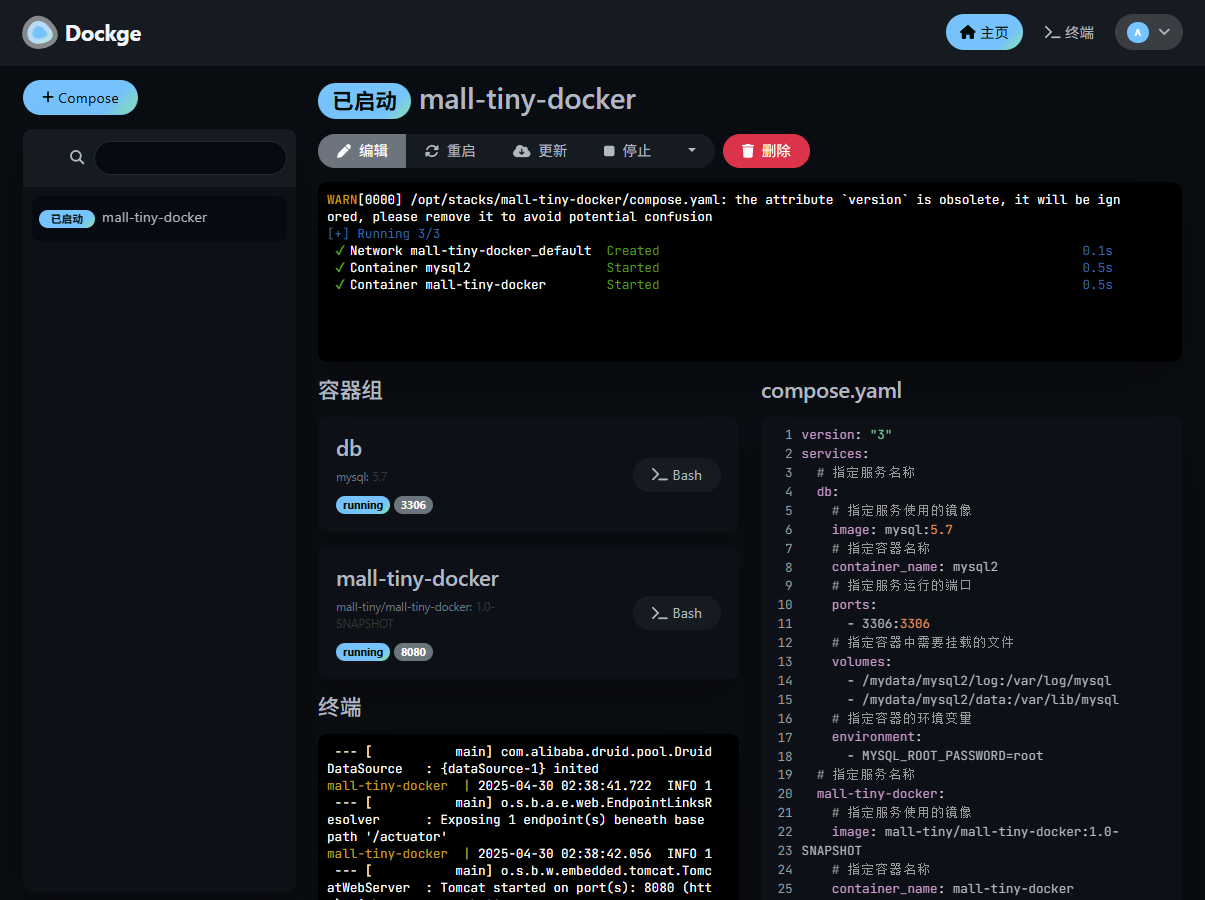Click 'image: mysql:5.7' line in editor
The height and width of the screenshot is (900, 1205).
point(892,529)
